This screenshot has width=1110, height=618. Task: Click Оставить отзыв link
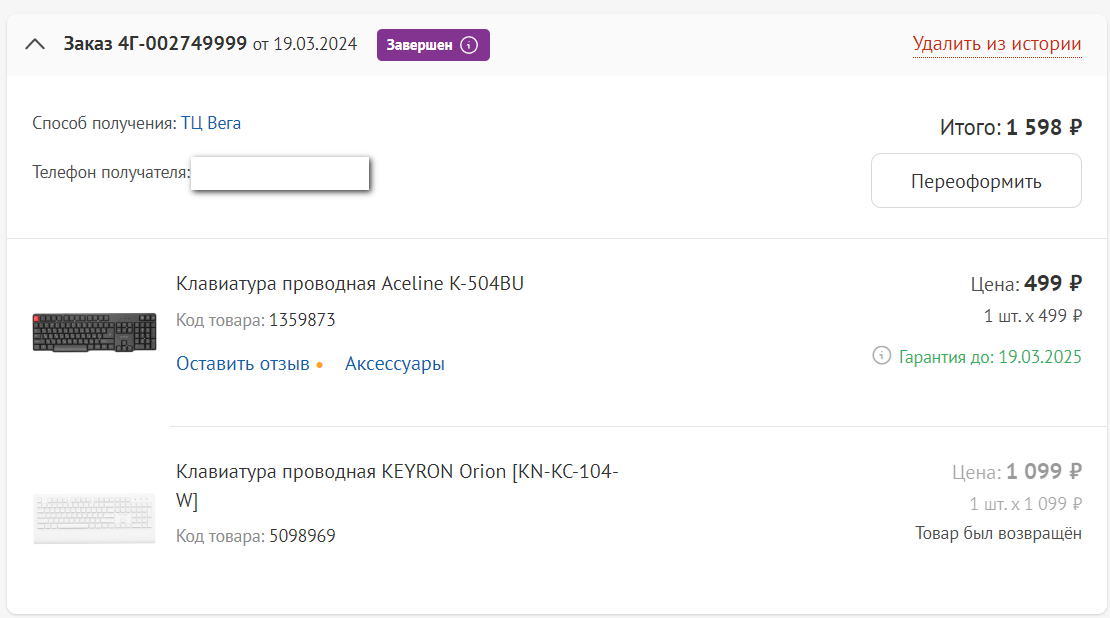point(242,364)
